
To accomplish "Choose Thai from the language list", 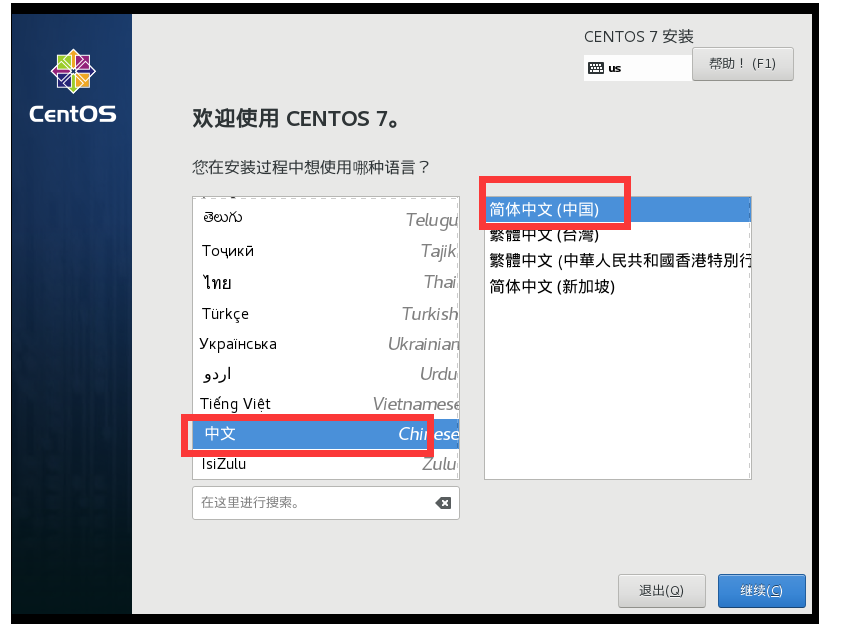I will (x=326, y=282).
